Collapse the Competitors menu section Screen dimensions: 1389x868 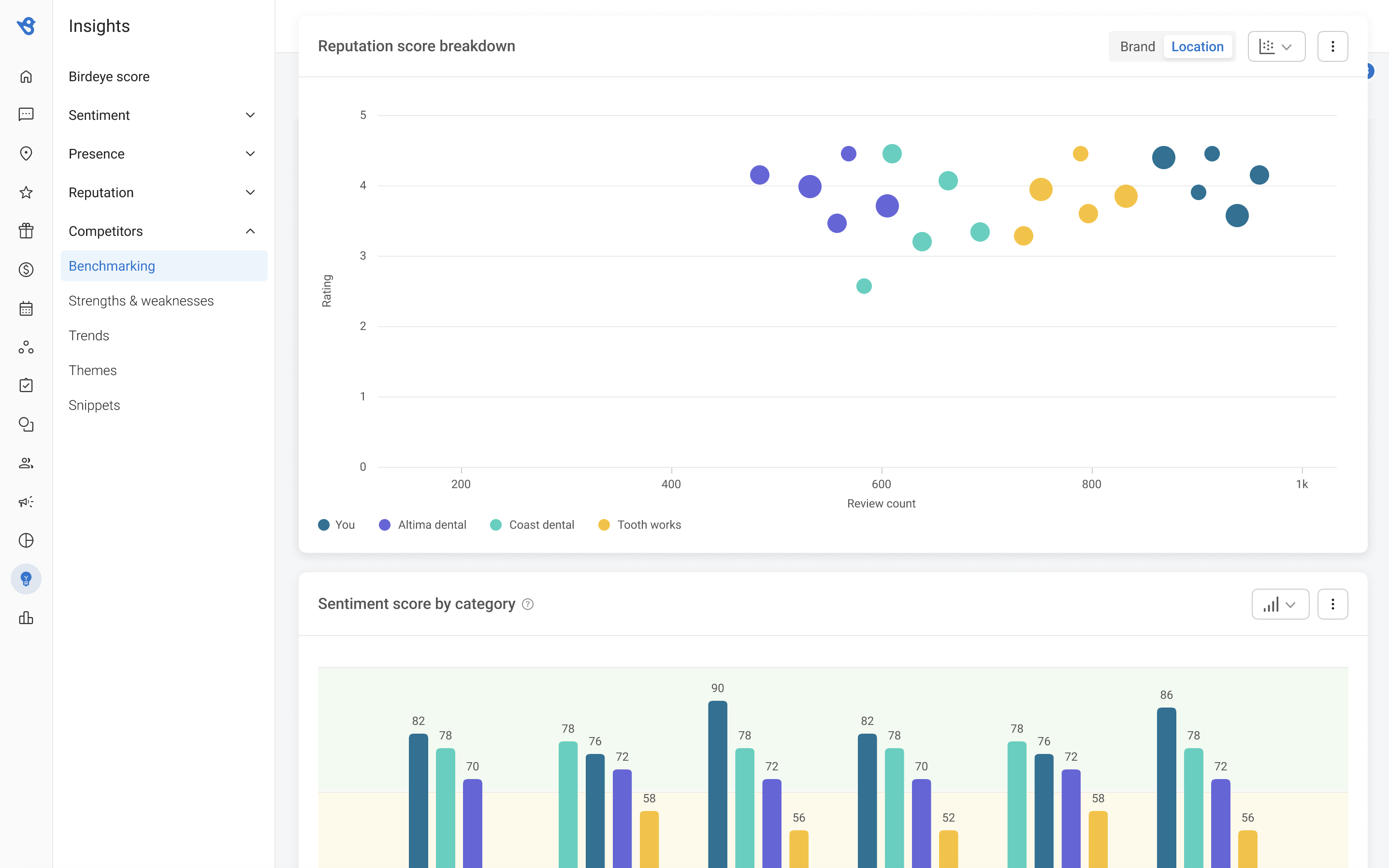click(162, 231)
